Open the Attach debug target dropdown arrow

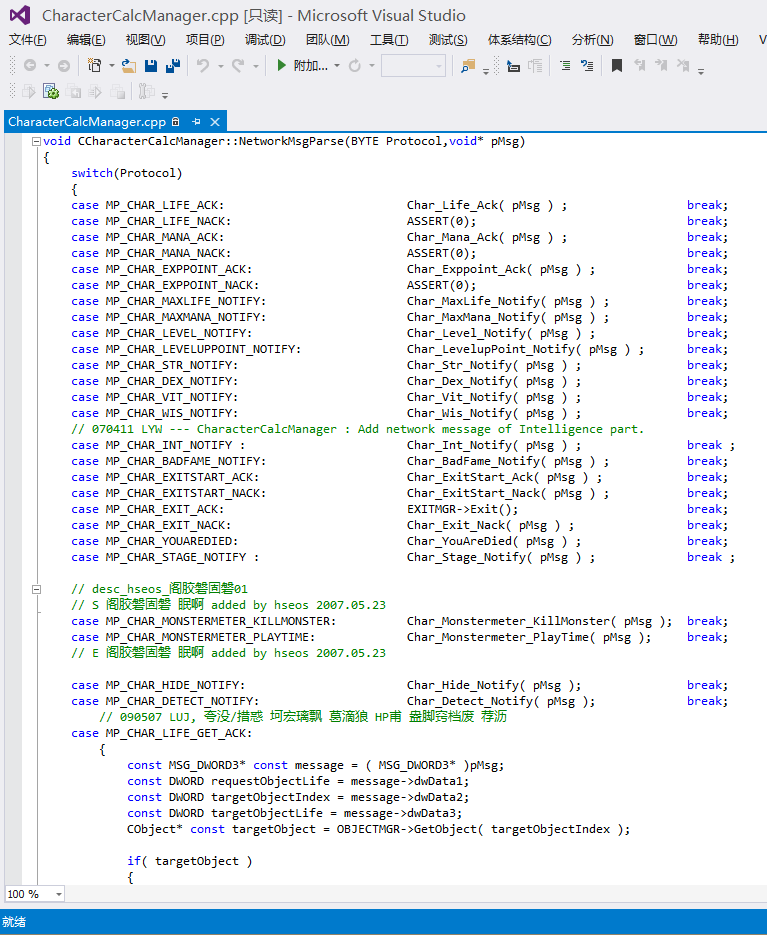(337, 66)
